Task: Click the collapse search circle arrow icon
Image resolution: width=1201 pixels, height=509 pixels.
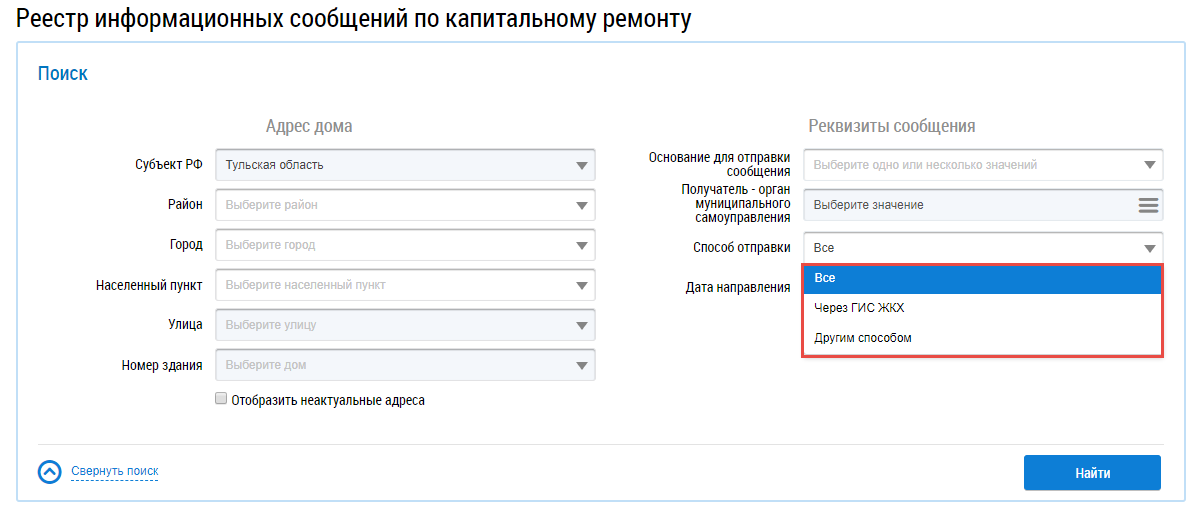Action: point(50,472)
